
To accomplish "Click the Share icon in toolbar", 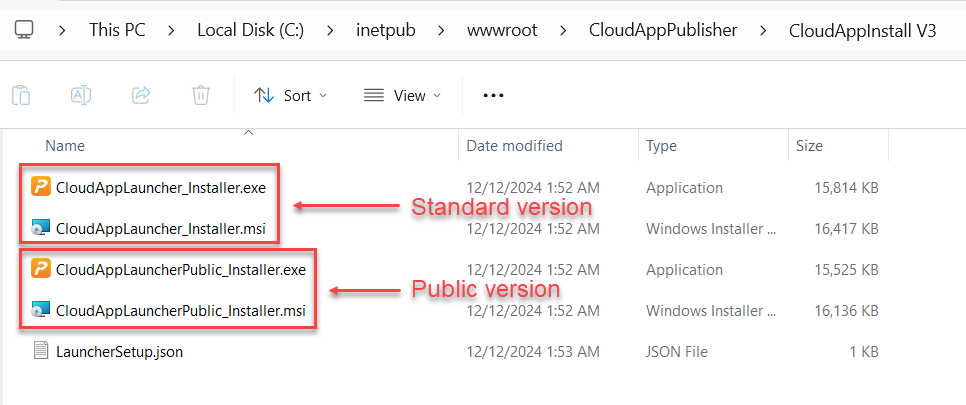I will click(141, 96).
